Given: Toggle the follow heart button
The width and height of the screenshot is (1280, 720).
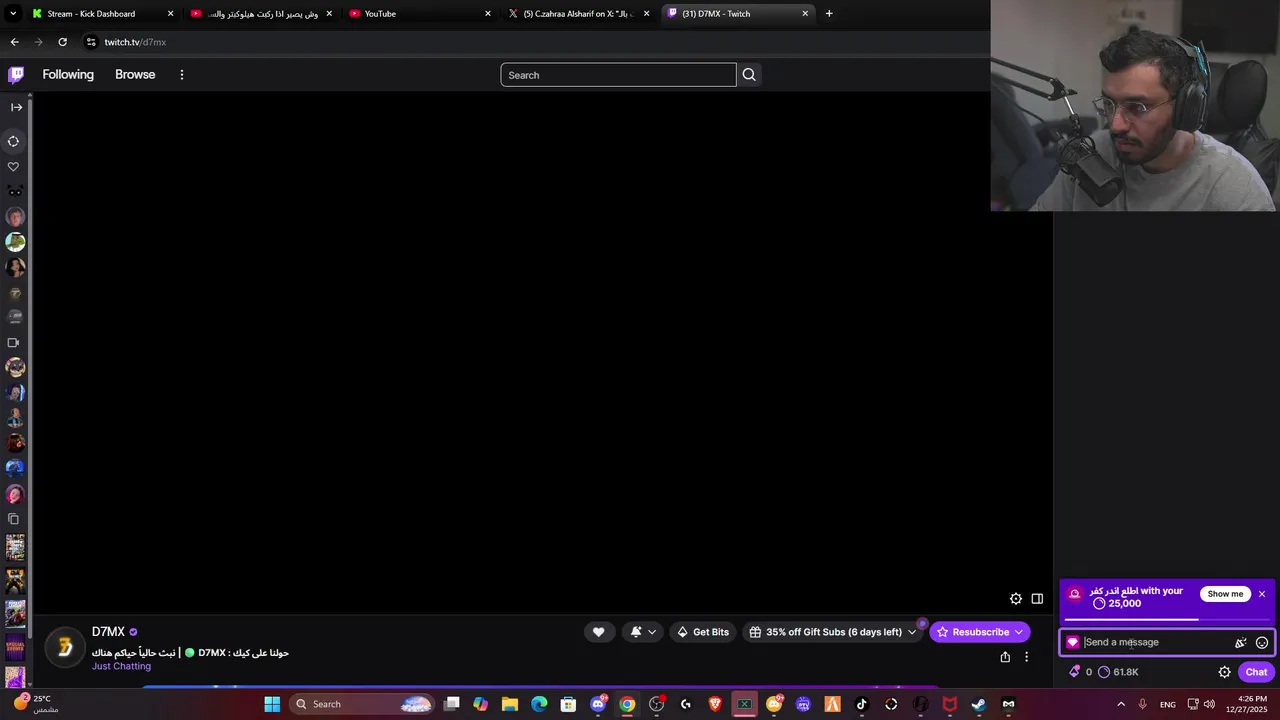Looking at the screenshot, I should click(x=598, y=632).
